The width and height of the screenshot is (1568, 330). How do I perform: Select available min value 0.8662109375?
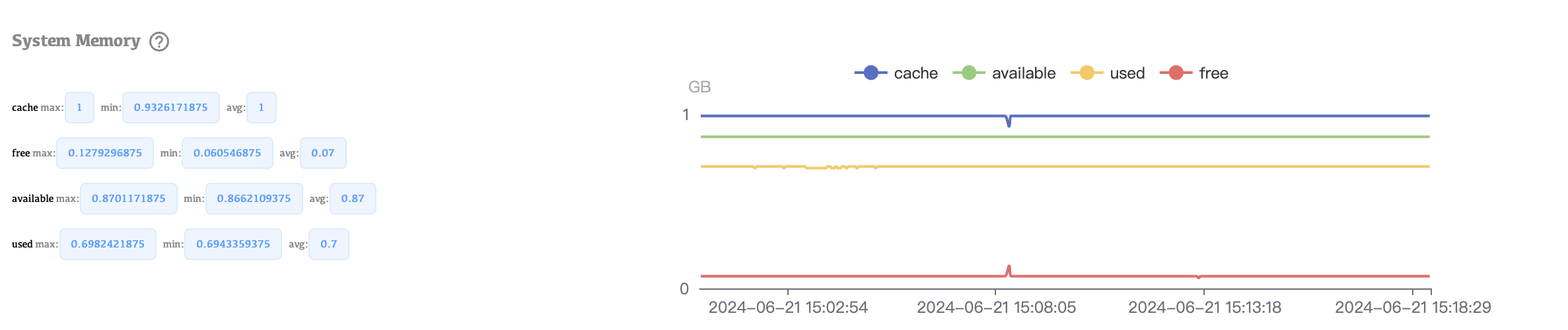[254, 199]
